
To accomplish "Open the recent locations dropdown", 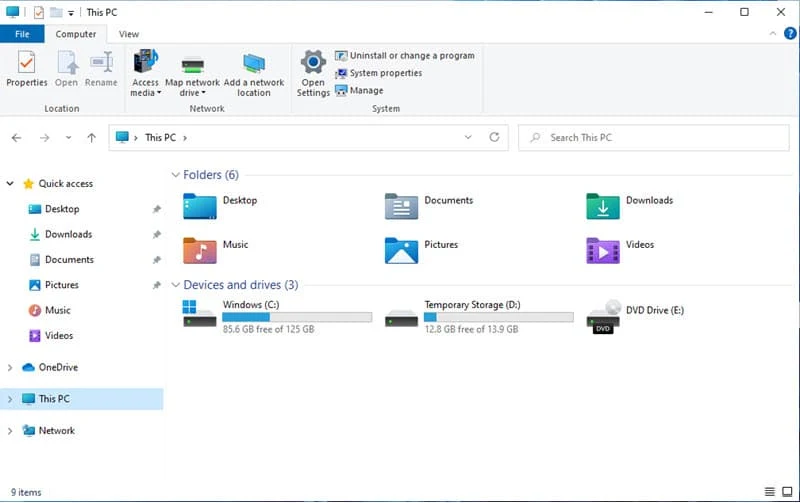I will (68, 138).
